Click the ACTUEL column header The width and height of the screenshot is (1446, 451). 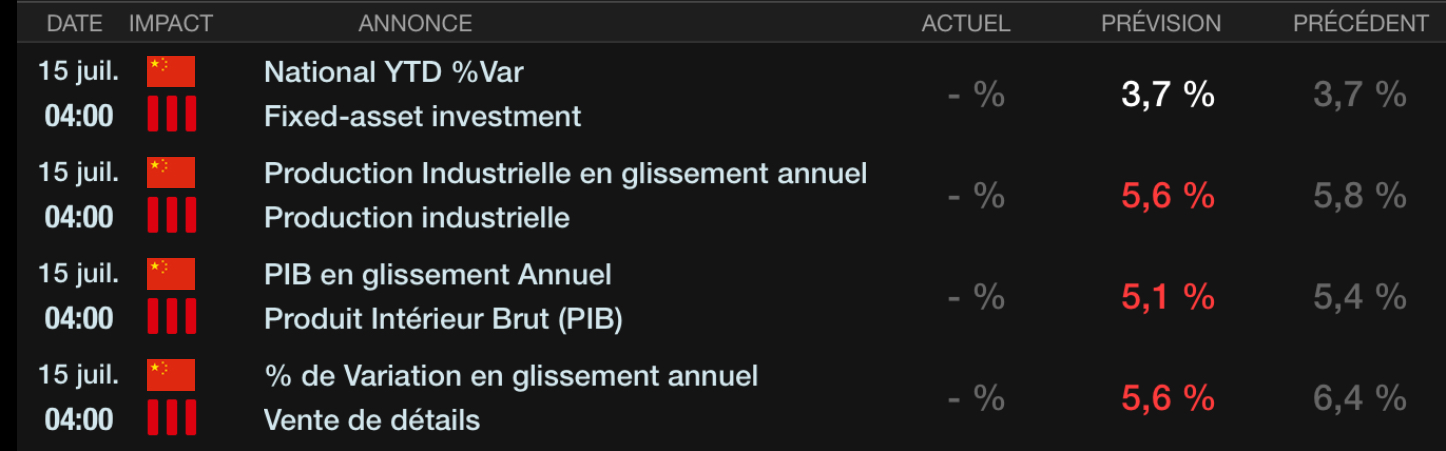pos(965,23)
